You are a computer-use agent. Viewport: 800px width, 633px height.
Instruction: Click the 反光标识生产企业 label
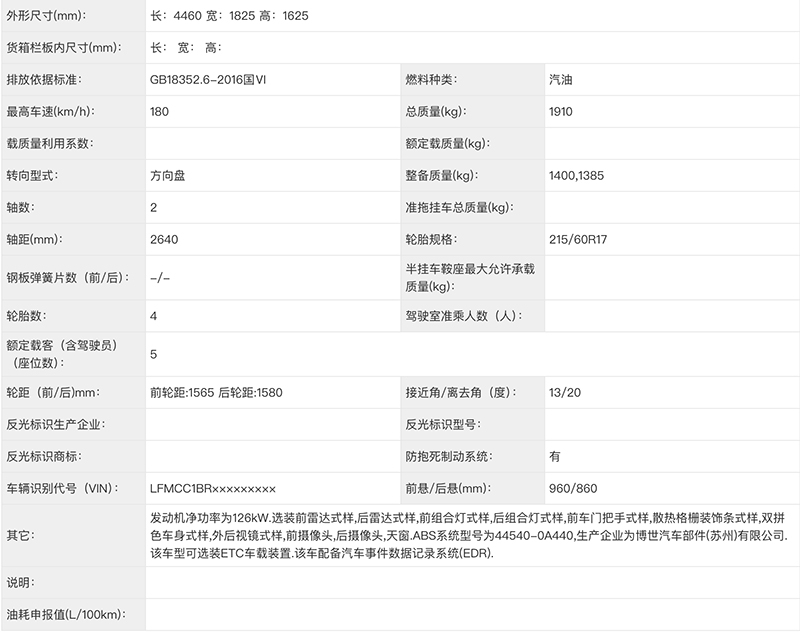56,425
